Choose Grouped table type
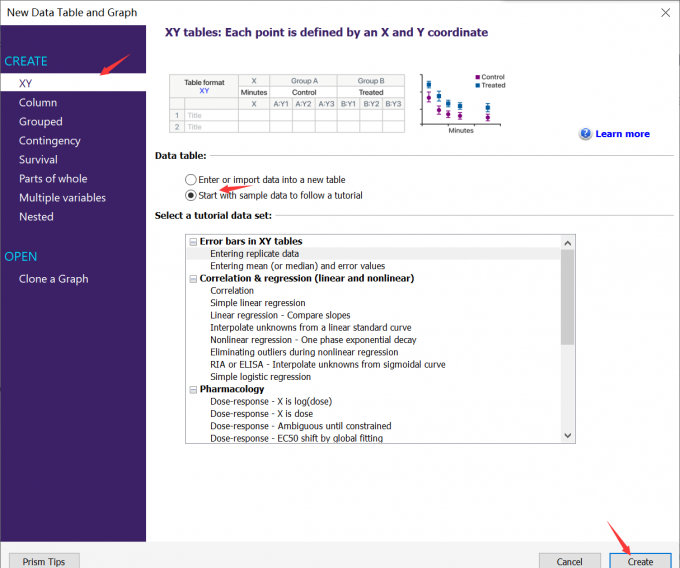This screenshot has width=680, height=568. tap(40, 121)
